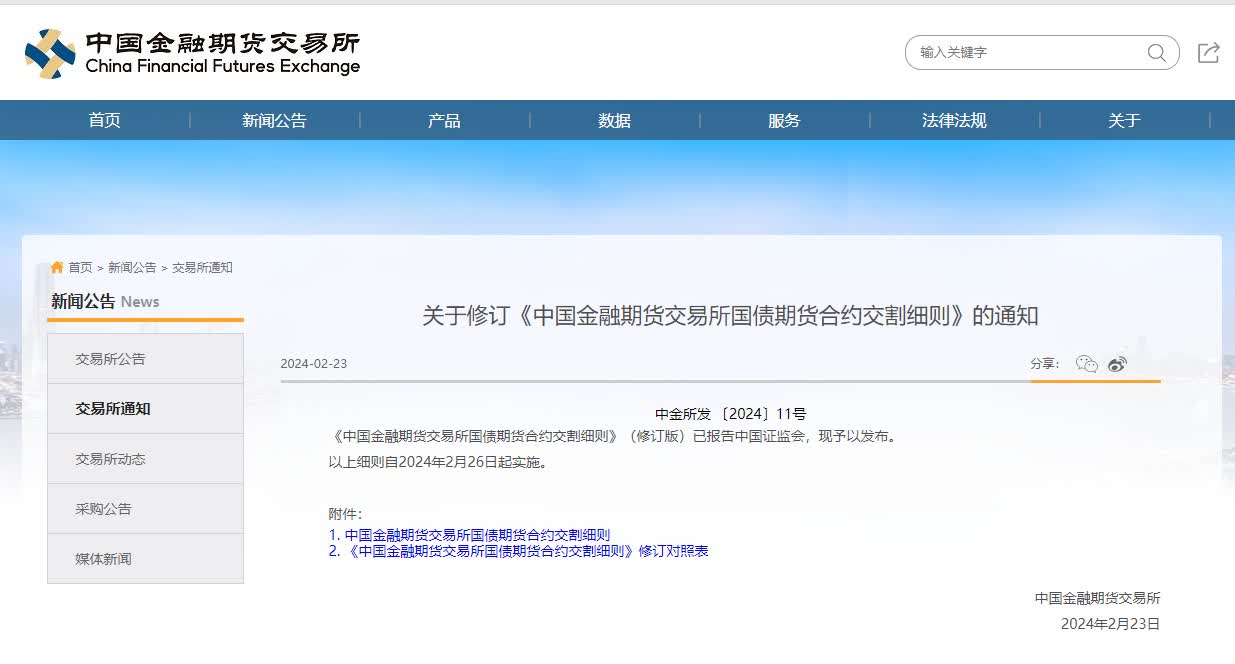Click the 附件： label
The image size is (1235, 664).
point(346,514)
